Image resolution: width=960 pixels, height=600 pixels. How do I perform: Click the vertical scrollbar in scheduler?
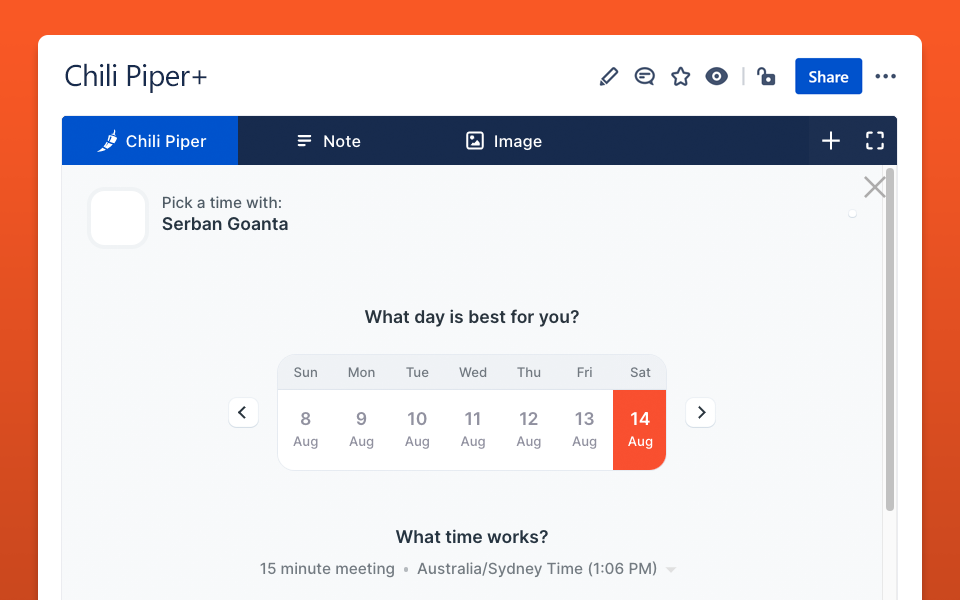click(890, 340)
